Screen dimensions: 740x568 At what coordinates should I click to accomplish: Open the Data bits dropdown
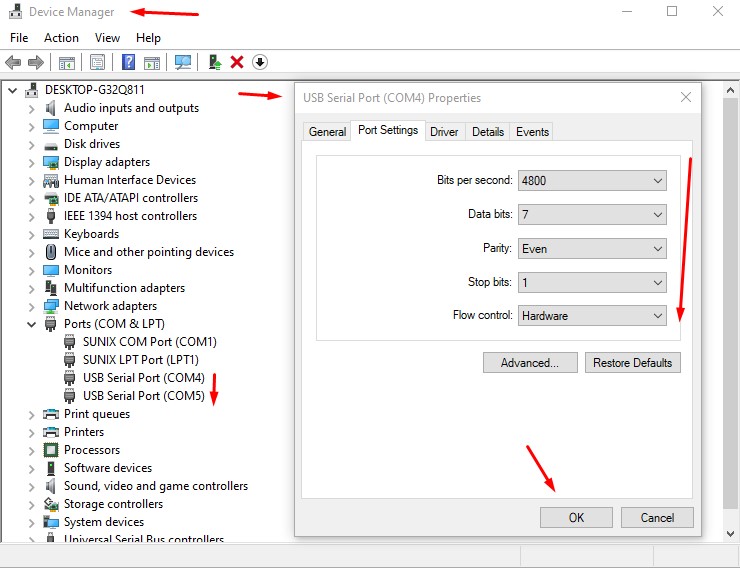tap(592, 215)
